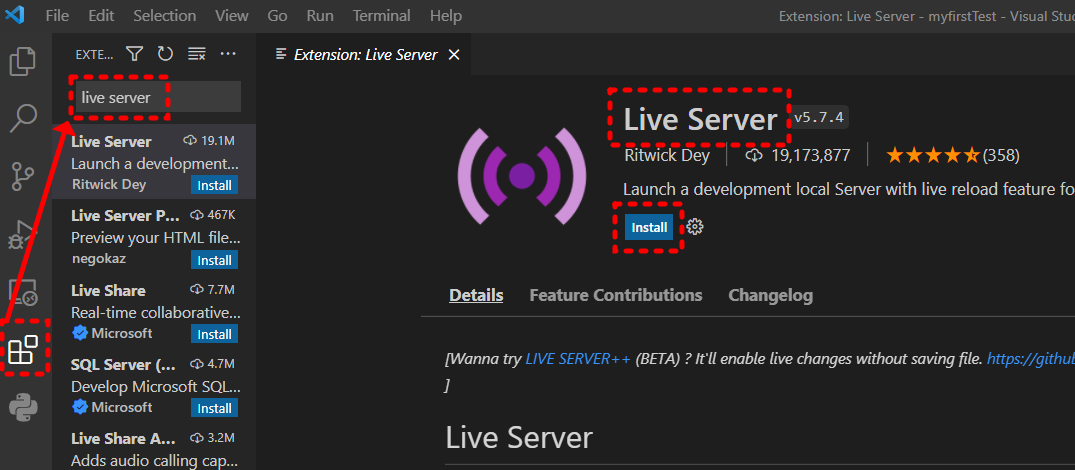The width and height of the screenshot is (1075, 470).
Task: Open the Selection menu
Action: (x=165, y=15)
